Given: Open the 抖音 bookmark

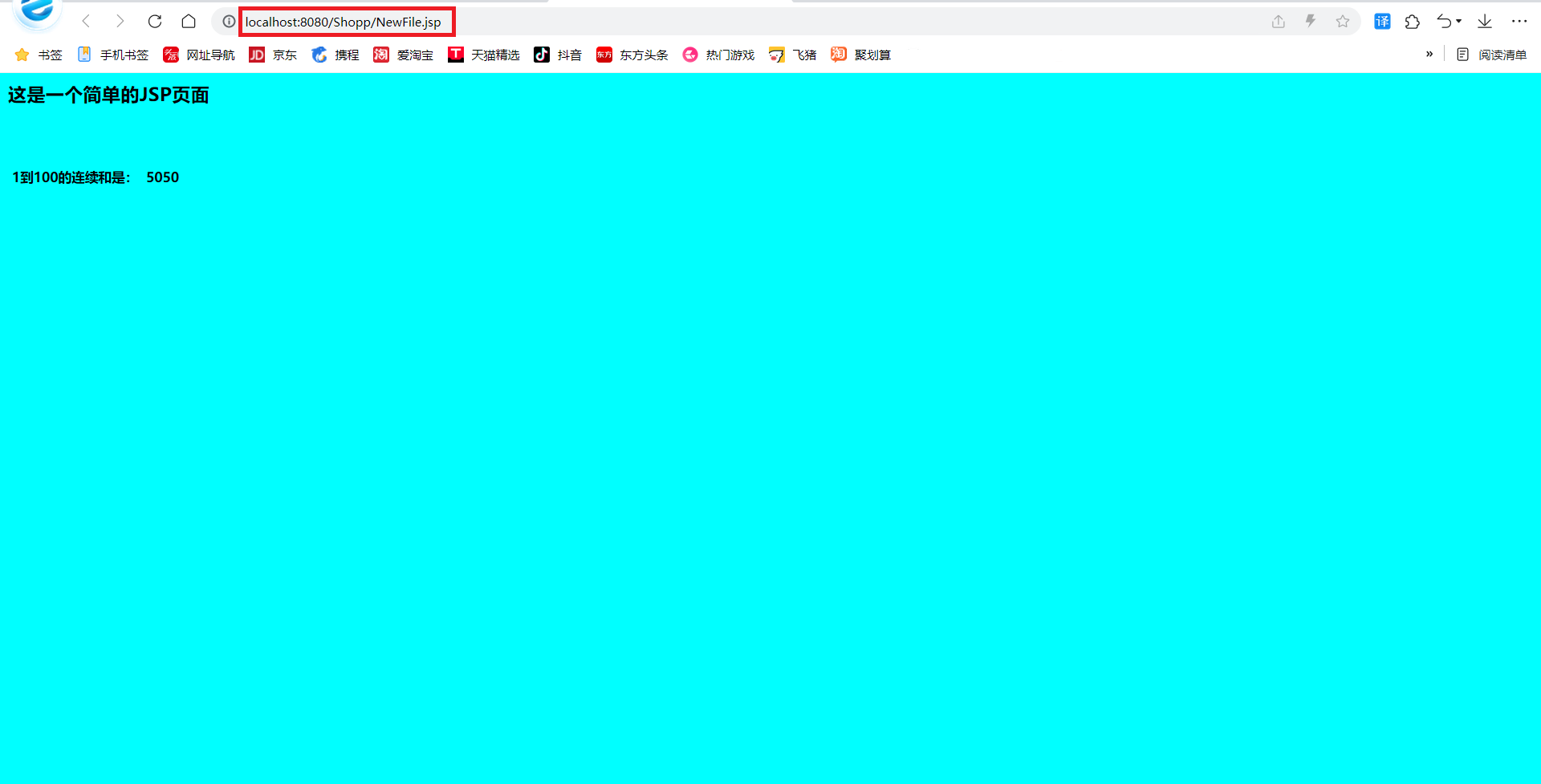Looking at the screenshot, I should click(558, 55).
